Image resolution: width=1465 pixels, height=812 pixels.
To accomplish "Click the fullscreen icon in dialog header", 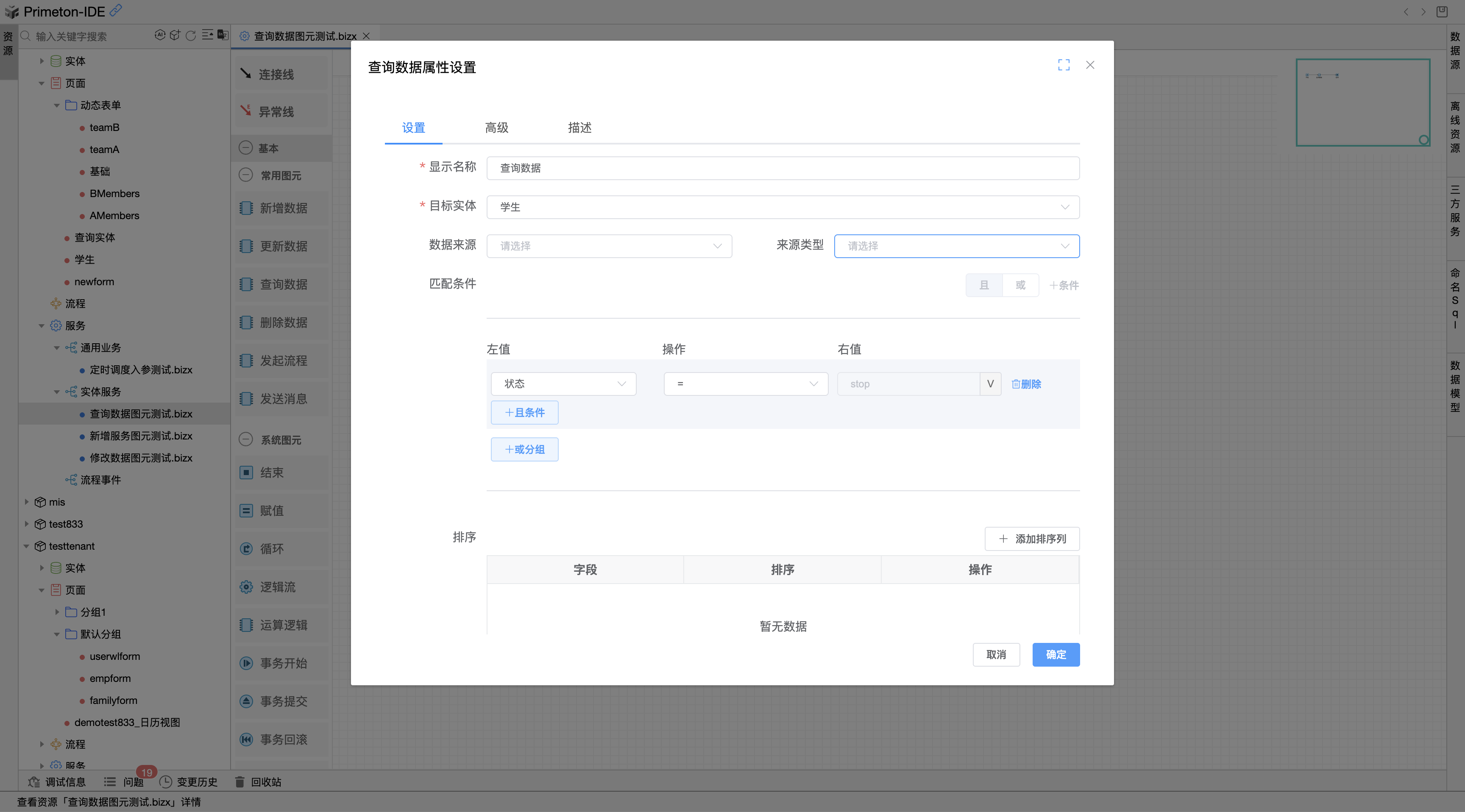I will 1064,65.
